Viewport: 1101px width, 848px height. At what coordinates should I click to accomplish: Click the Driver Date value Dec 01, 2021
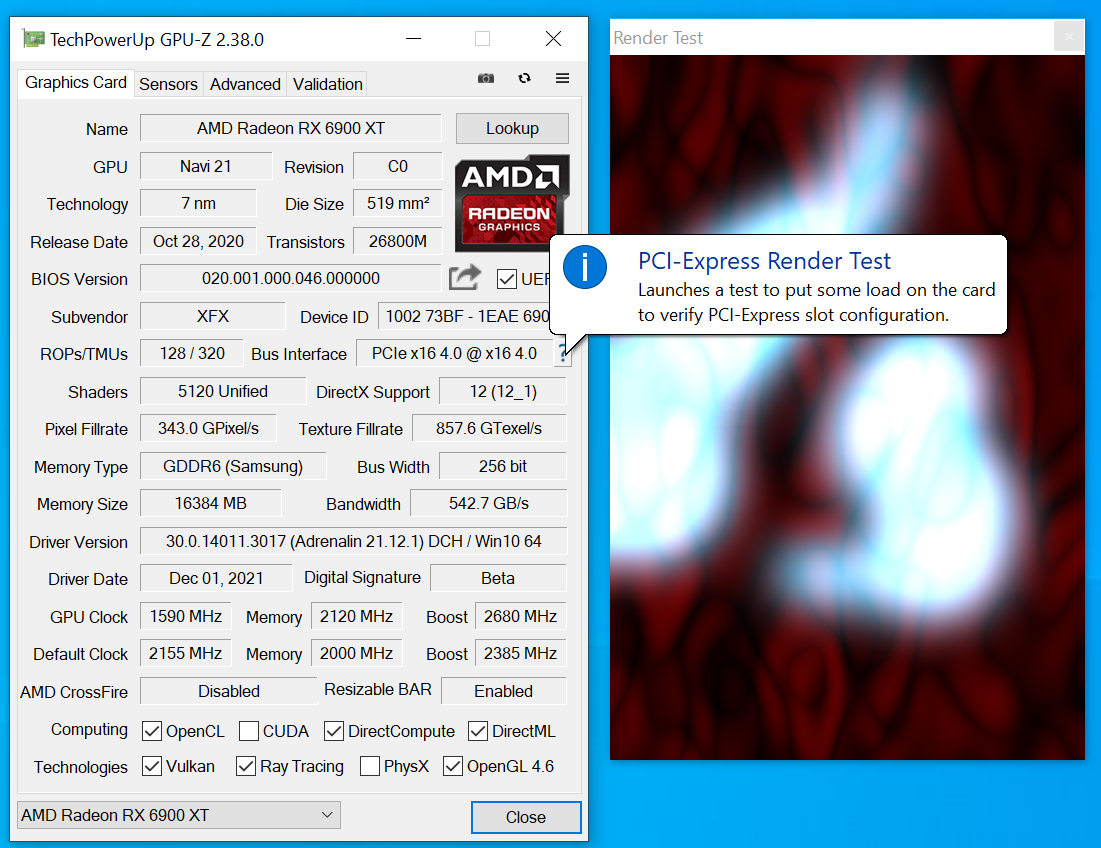click(x=216, y=578)
